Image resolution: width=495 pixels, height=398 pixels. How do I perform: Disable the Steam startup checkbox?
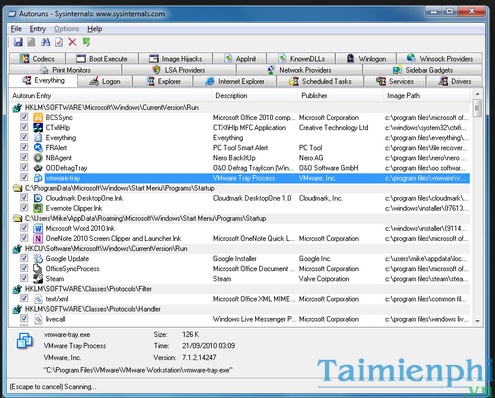(x=24, y=278)
